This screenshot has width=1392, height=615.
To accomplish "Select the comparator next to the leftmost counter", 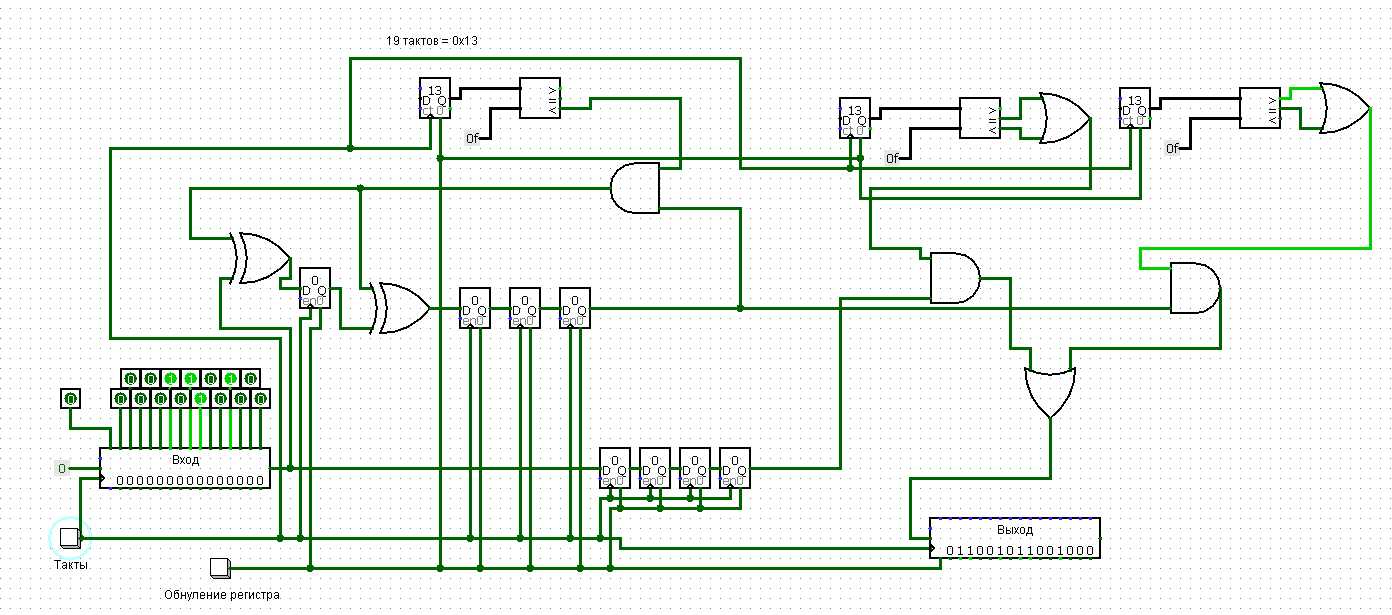I will 540,98.
